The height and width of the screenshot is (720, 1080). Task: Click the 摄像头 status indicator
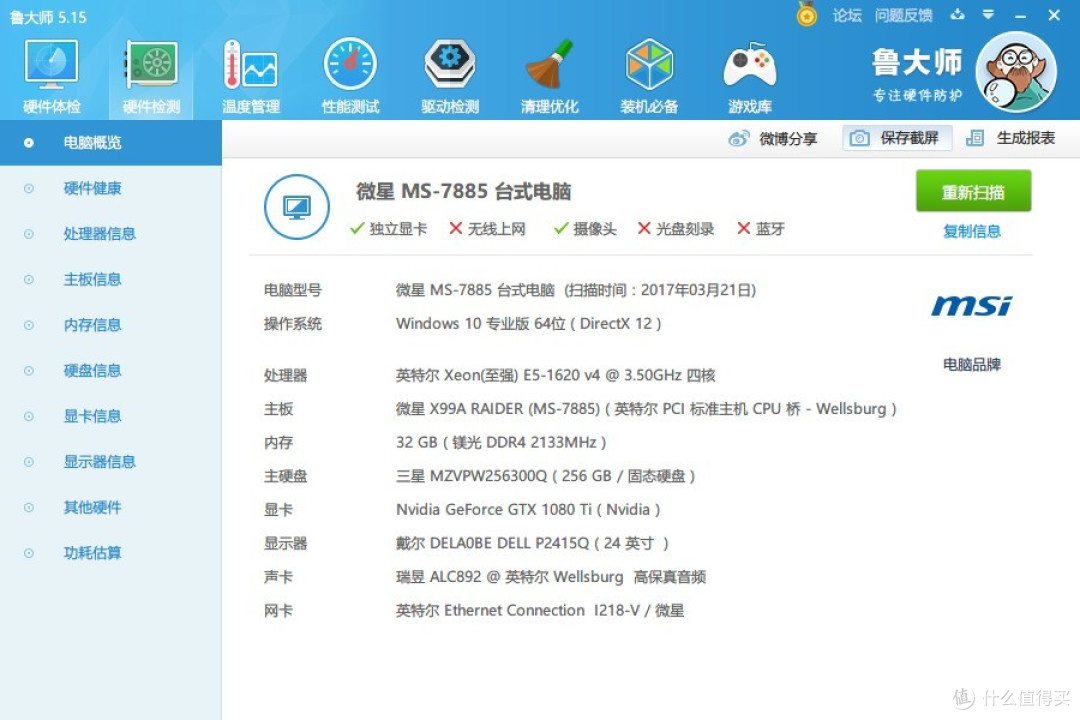click(x=585, y=229)
